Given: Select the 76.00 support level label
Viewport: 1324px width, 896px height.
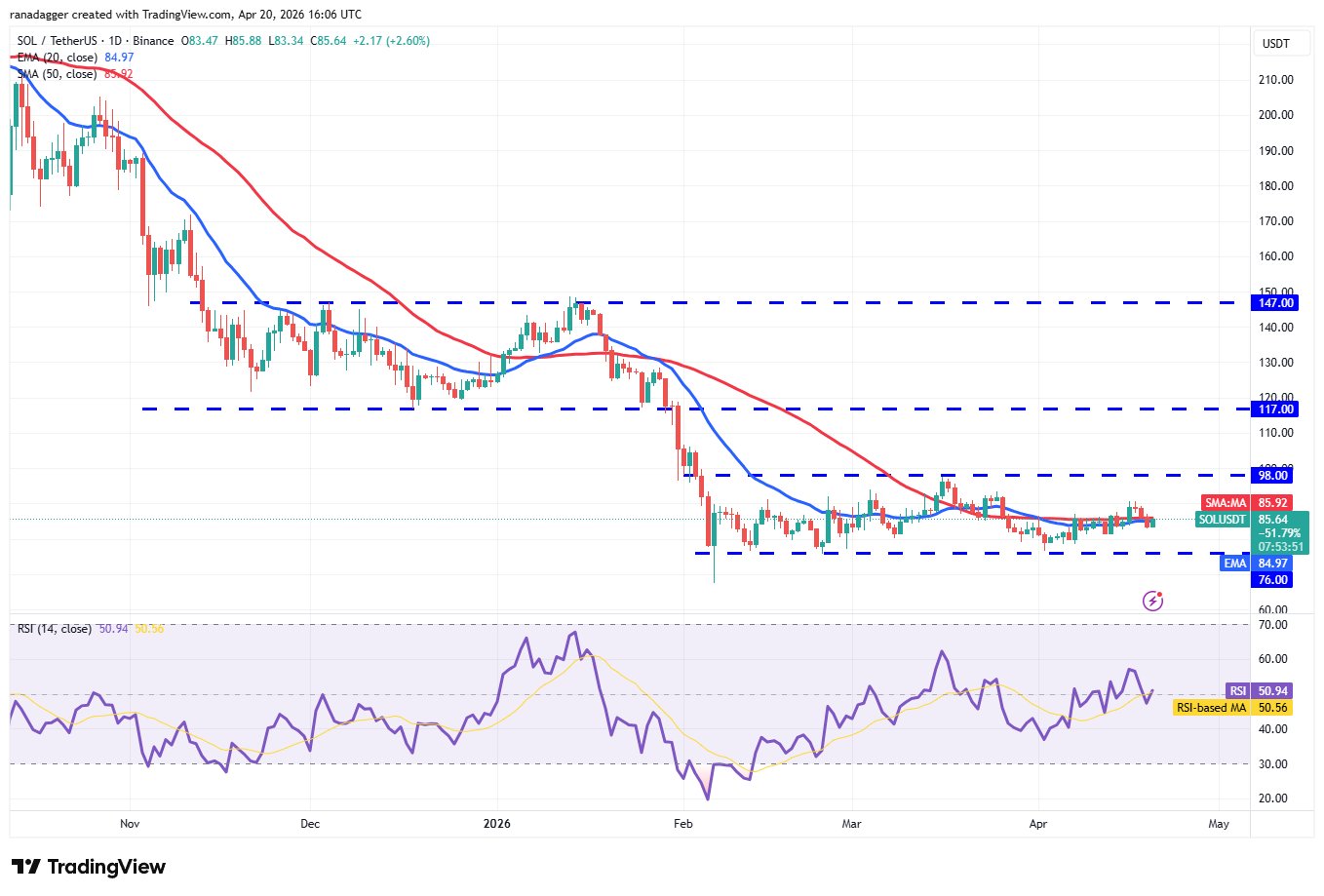Looking at the screenshot, I should [x=1273, y=580].
